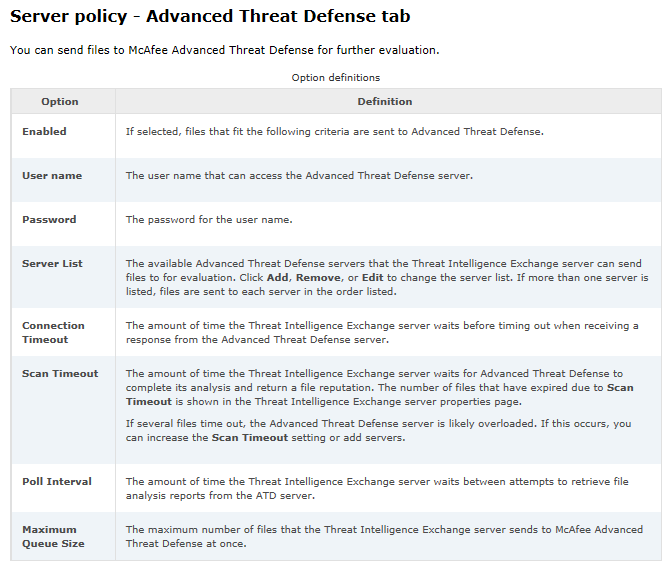This screenshot has height=568, width=669.
Task: Select the 'User name' option cell
Action: tap(63, 180)
